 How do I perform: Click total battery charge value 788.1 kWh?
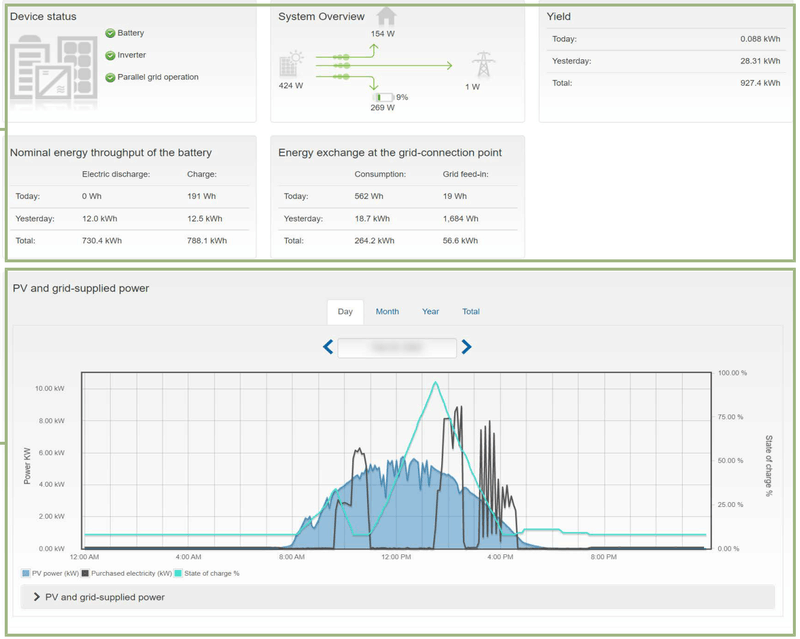pos(207,240)
